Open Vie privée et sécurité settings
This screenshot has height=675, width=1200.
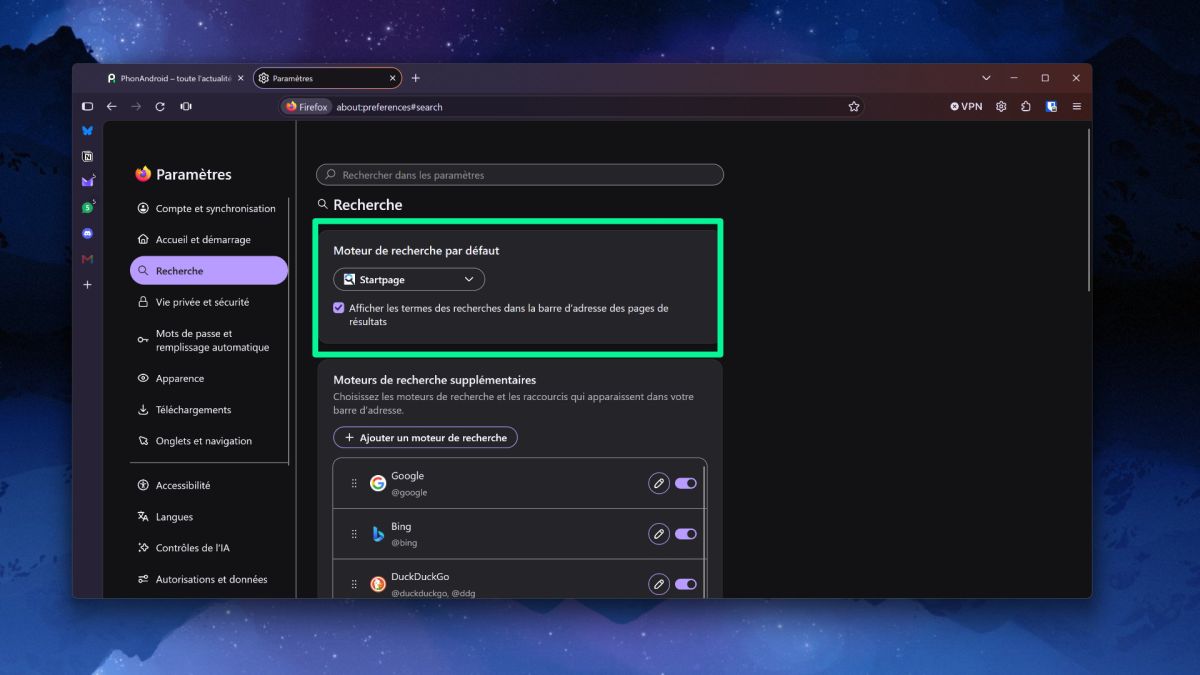click(208, 302)
